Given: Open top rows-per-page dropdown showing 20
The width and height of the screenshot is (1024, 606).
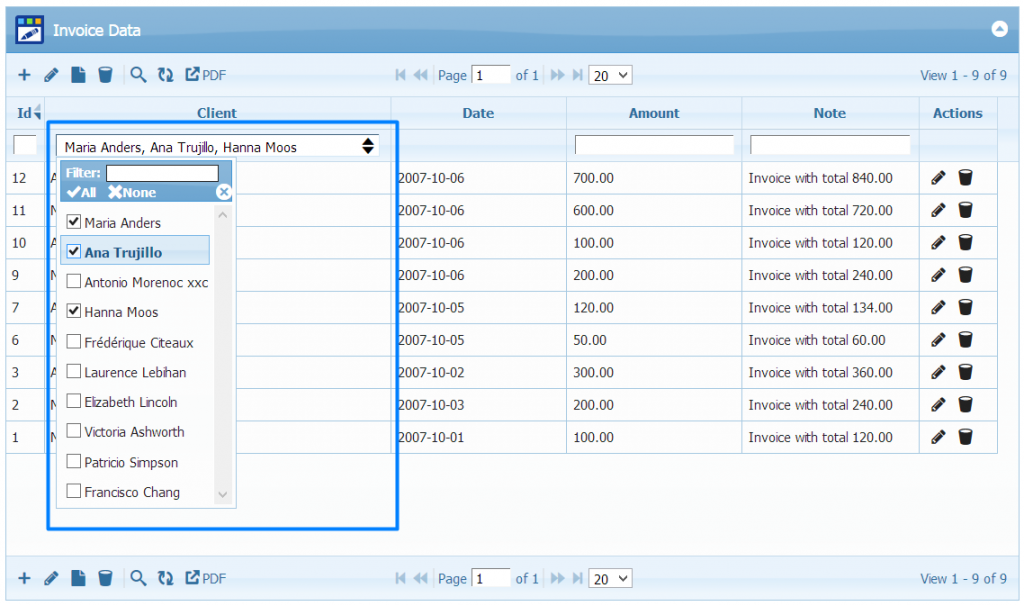Looking at the screenshot, I should point(611,75).
